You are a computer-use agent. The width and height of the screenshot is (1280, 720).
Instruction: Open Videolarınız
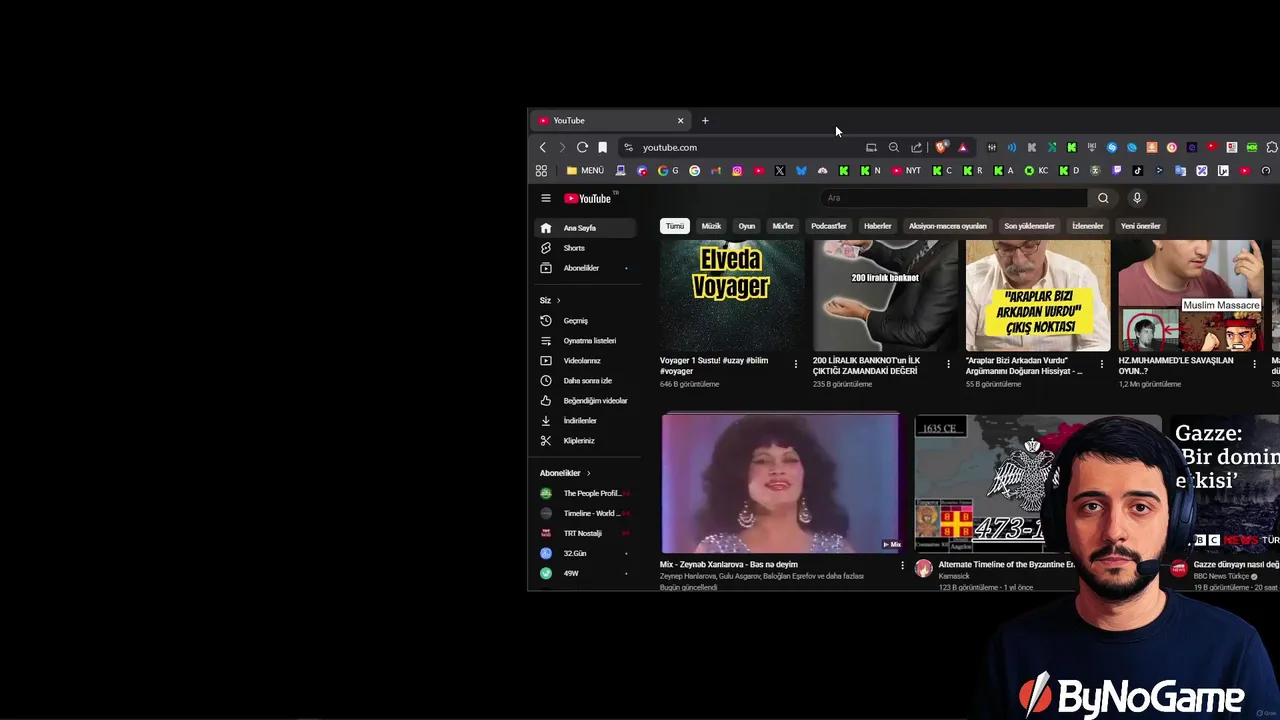pyautogui.click(x=585, y=361)
